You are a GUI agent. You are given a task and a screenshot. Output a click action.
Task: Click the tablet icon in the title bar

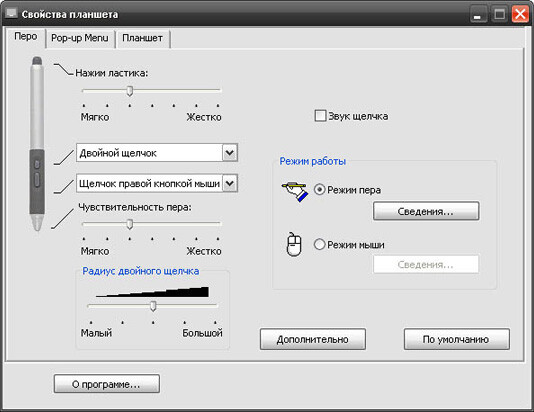(x=12, y=13)
